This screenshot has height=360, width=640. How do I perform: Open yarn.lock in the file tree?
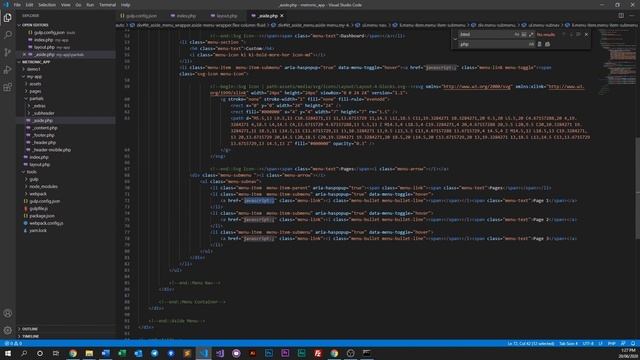[66, 231]
